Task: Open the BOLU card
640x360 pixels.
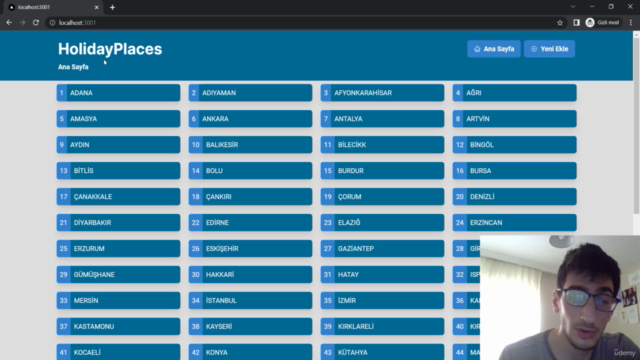Action: [x=250, y=171]
